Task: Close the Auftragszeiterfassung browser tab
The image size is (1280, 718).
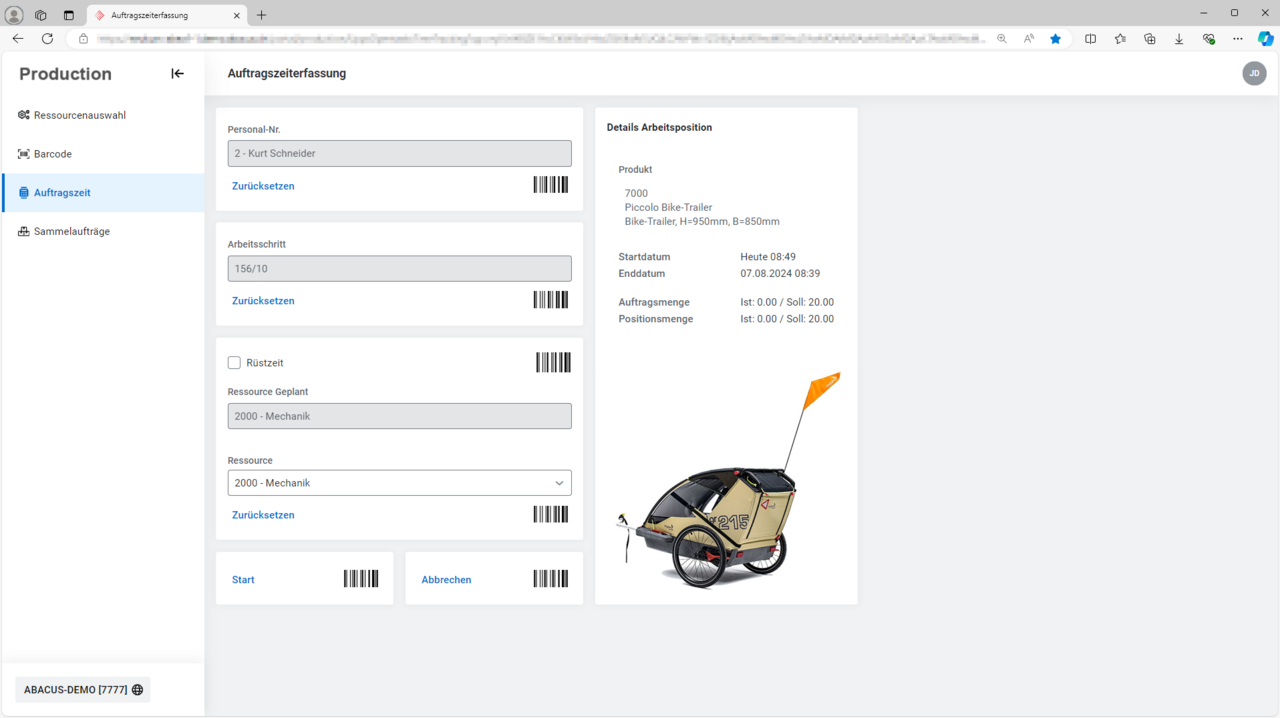Action: pos(237,15)
